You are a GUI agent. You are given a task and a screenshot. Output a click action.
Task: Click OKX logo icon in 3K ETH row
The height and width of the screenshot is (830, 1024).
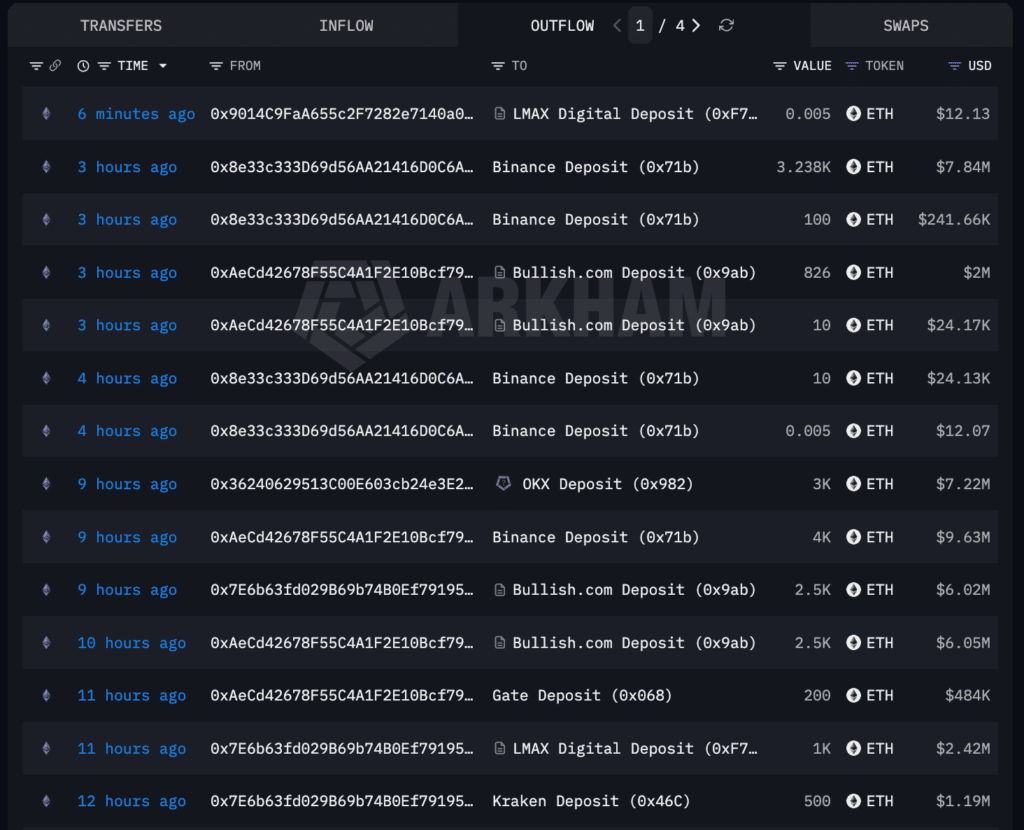503,483
